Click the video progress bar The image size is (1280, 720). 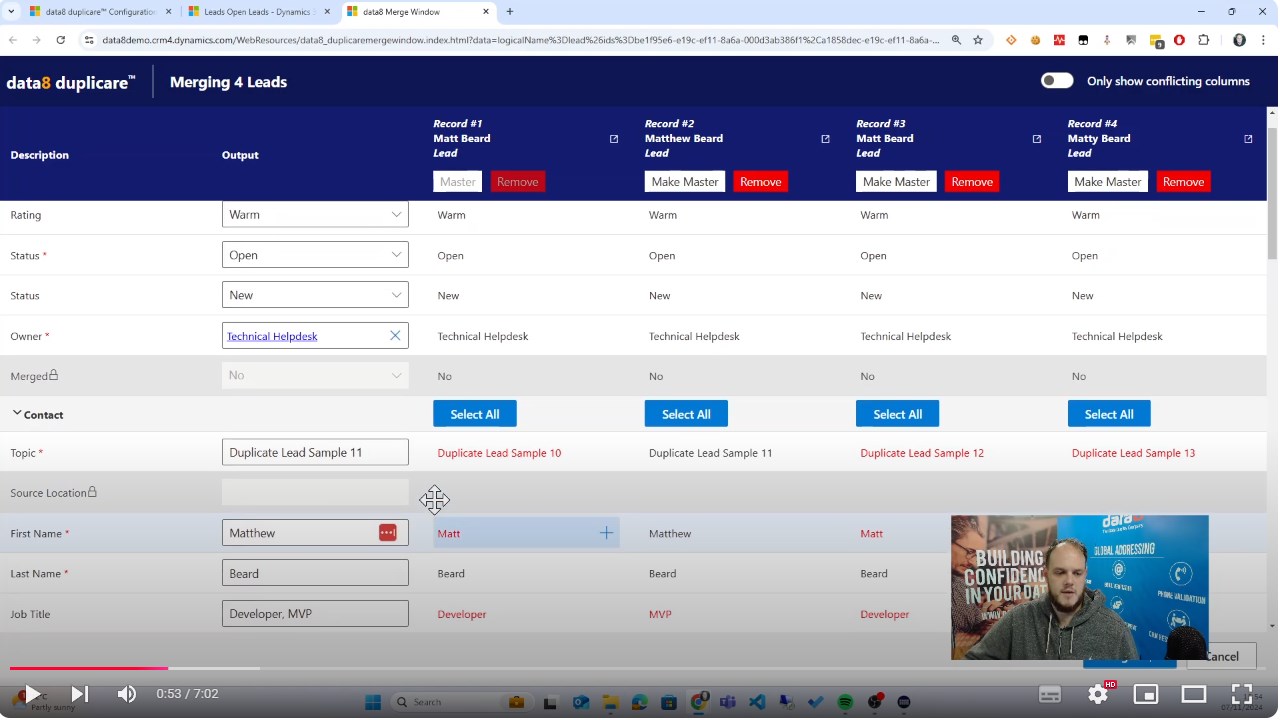point(639,668)
